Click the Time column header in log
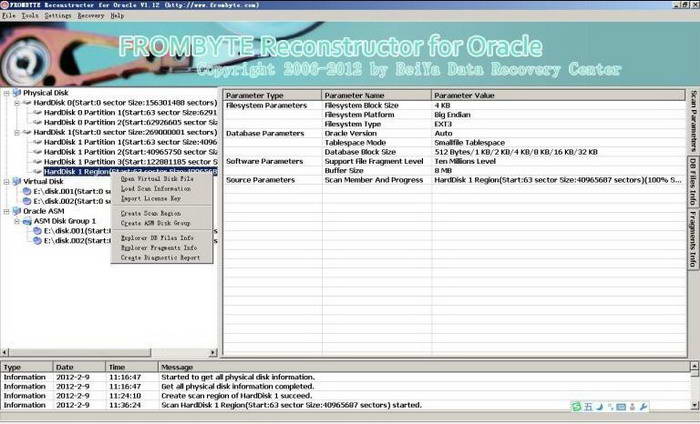This screenshot has width=700, height=424. tap(132, 367)
